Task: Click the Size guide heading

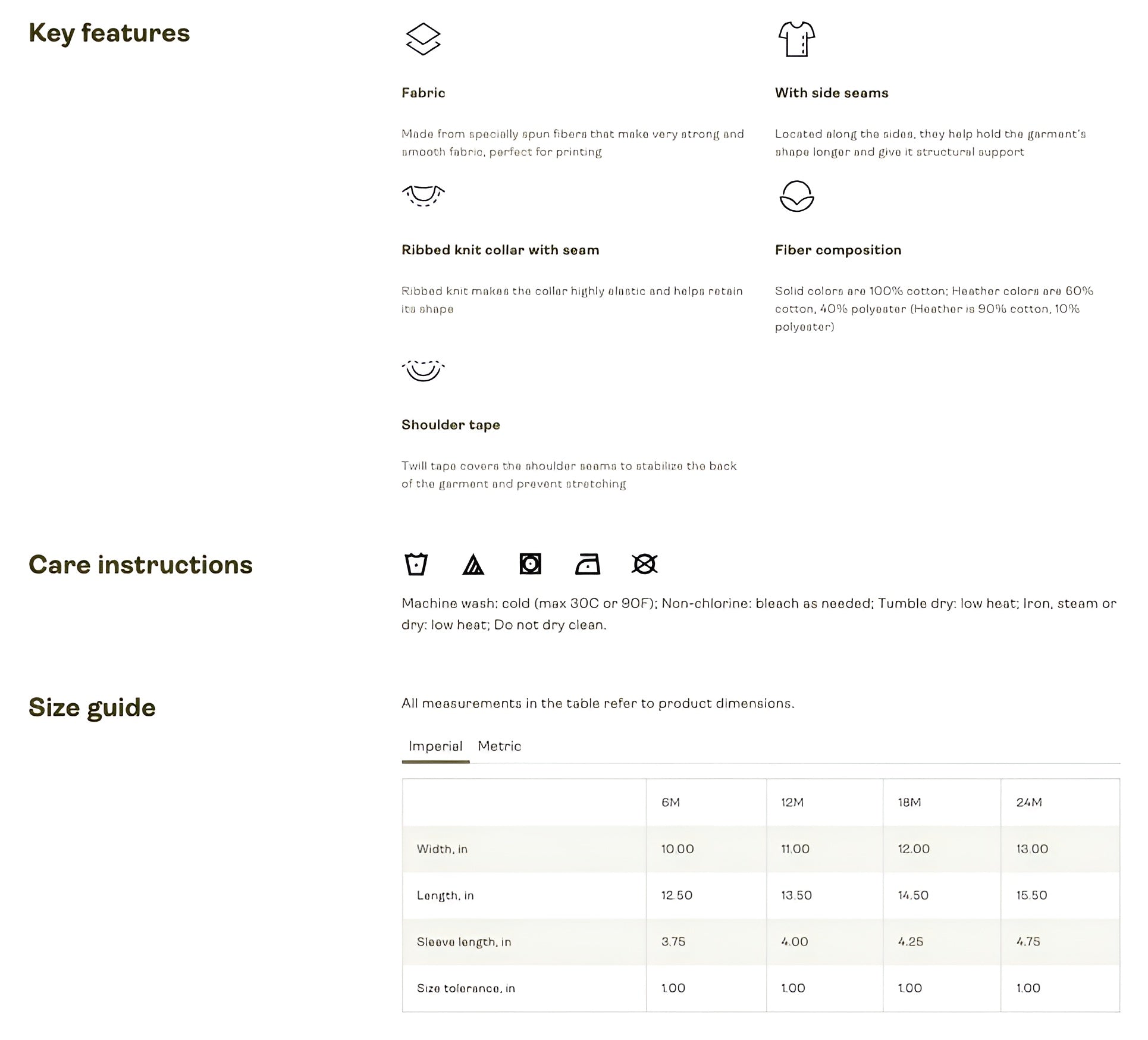Action: [x=92, y=707]
